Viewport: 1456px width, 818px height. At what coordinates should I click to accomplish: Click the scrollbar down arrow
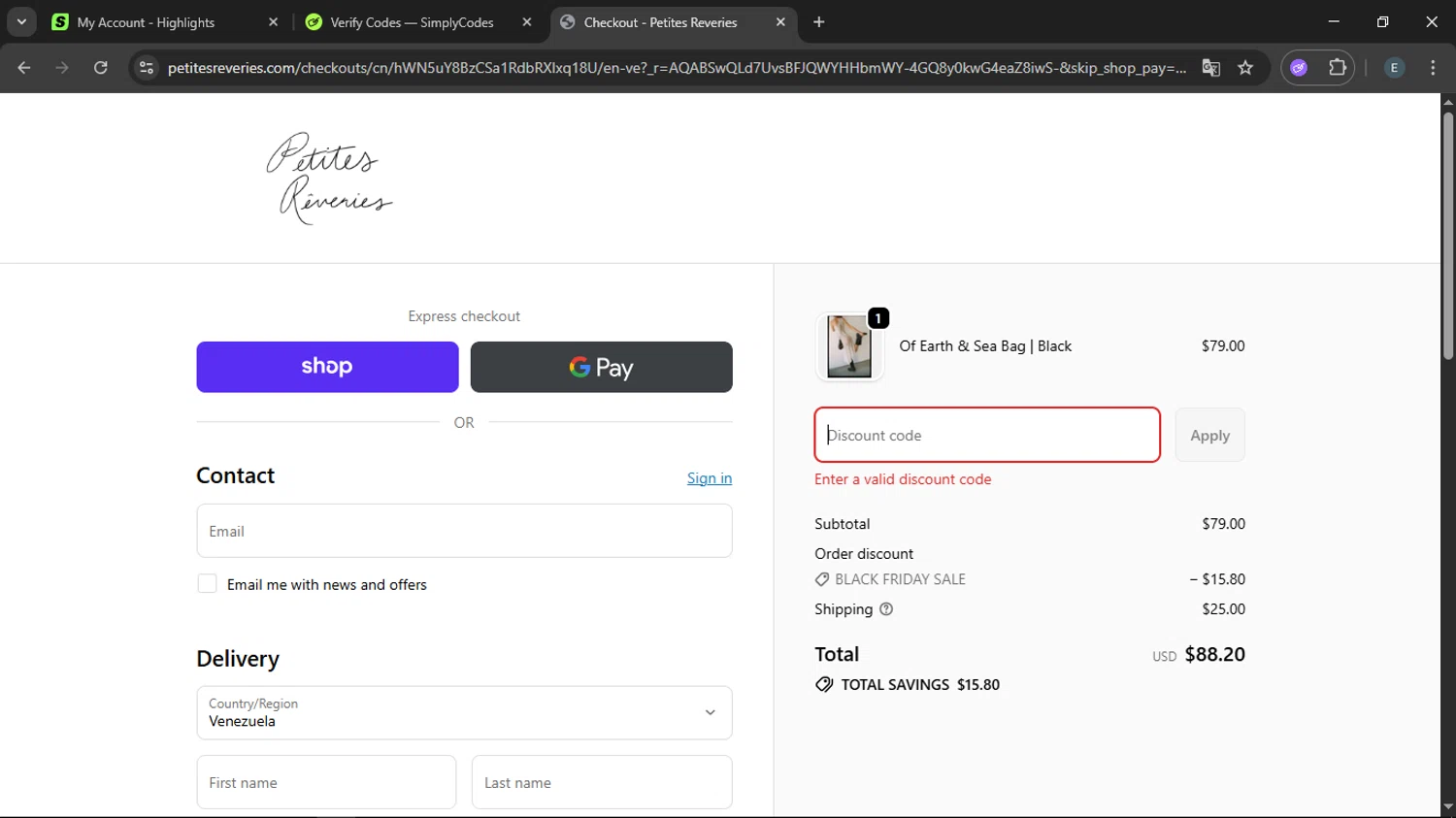1448,806
